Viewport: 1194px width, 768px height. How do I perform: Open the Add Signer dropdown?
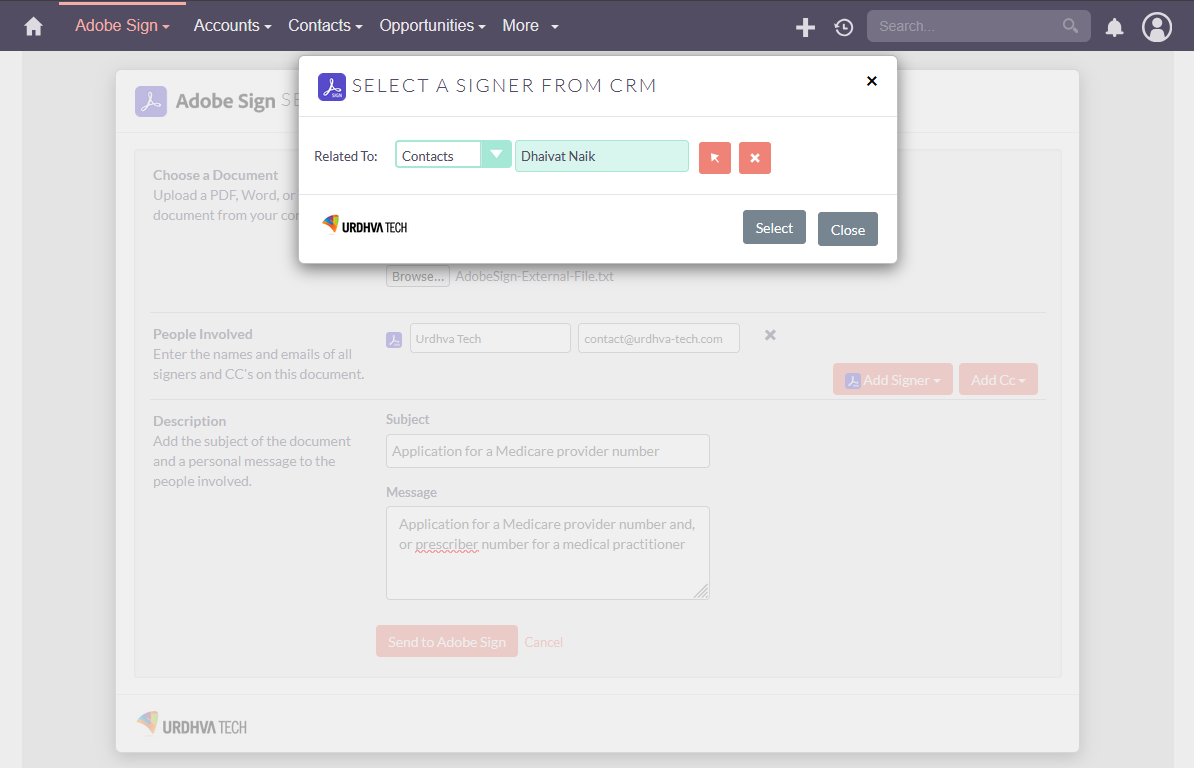892,379
